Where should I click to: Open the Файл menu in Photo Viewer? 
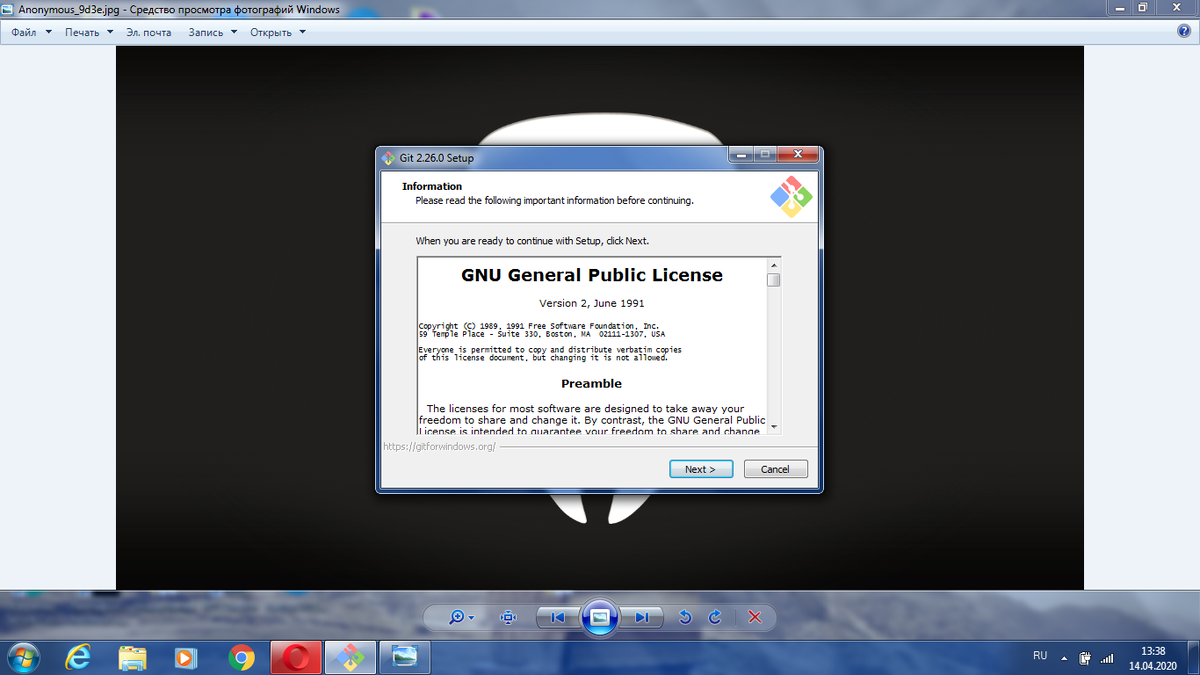[x=32, y=32]
